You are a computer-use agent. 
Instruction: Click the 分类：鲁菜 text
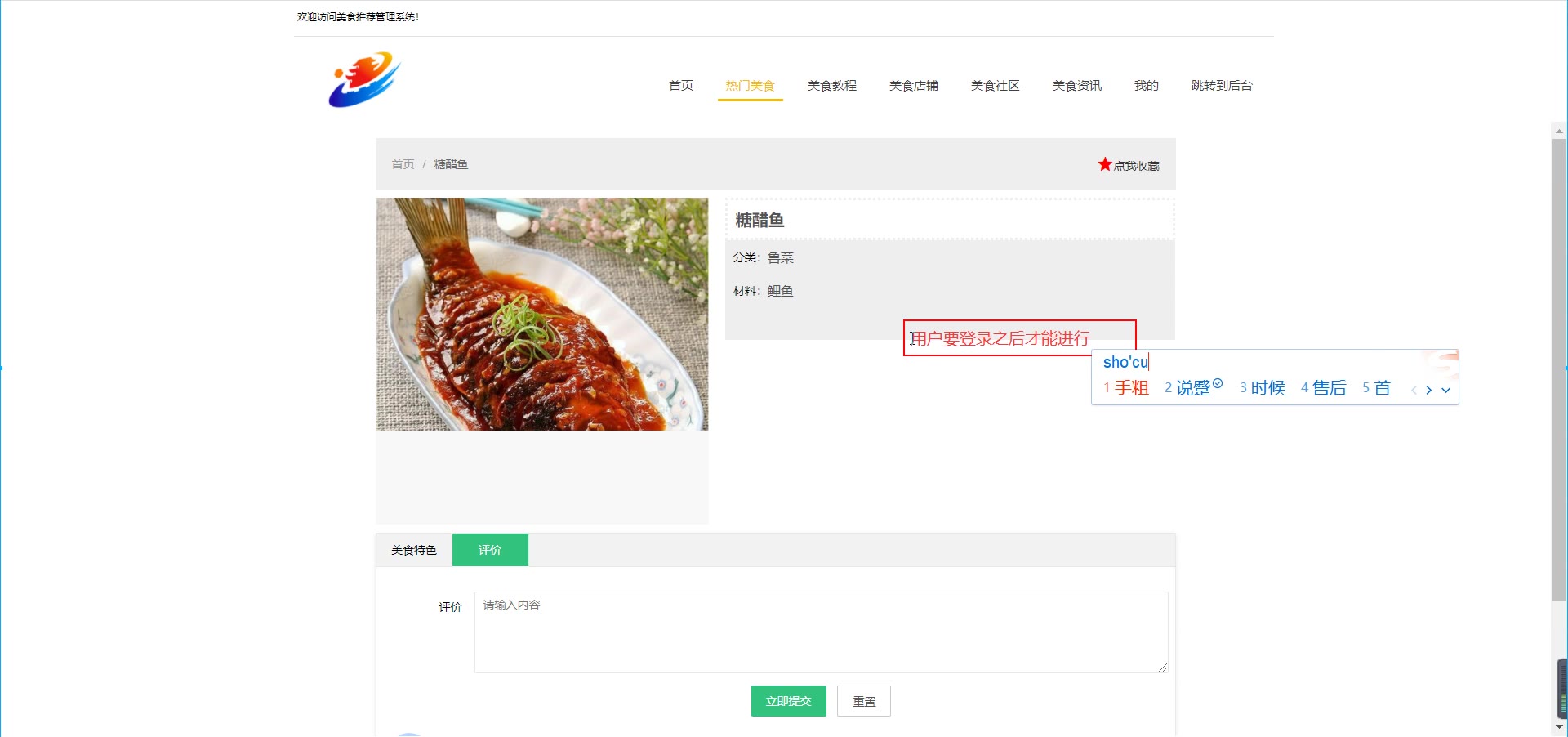(763, 258)
